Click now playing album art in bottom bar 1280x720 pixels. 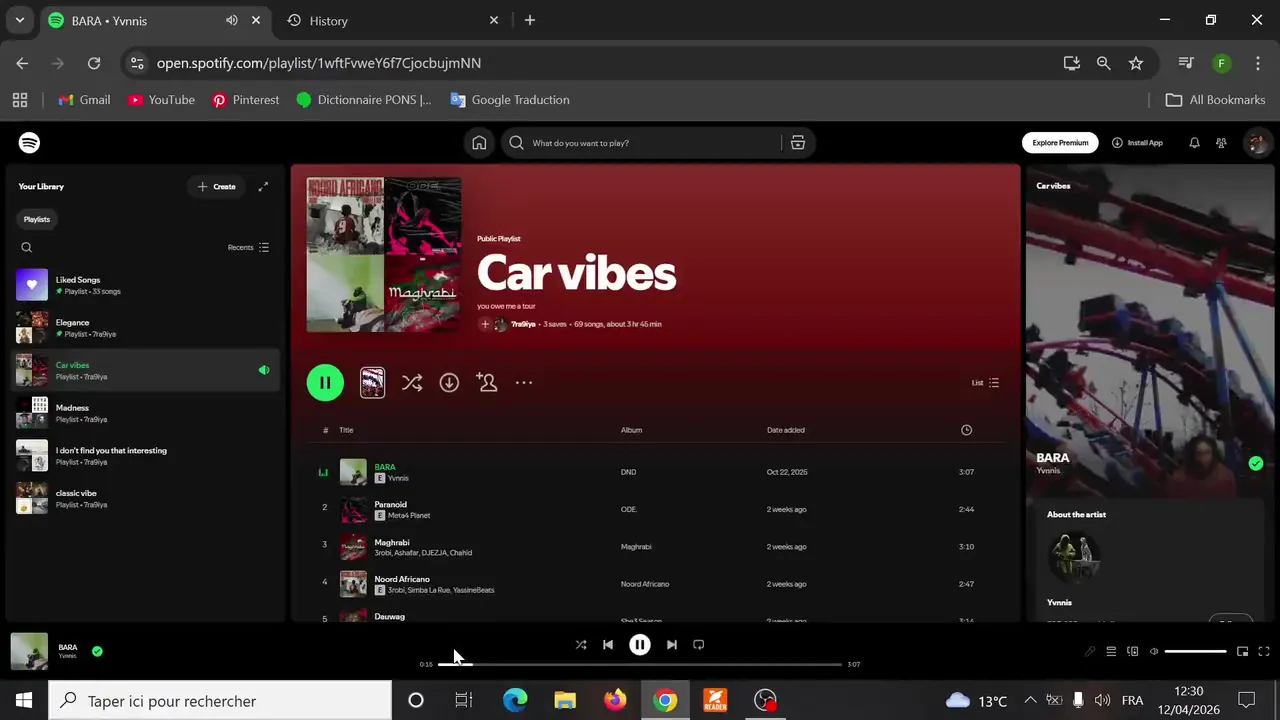(29, 651)
